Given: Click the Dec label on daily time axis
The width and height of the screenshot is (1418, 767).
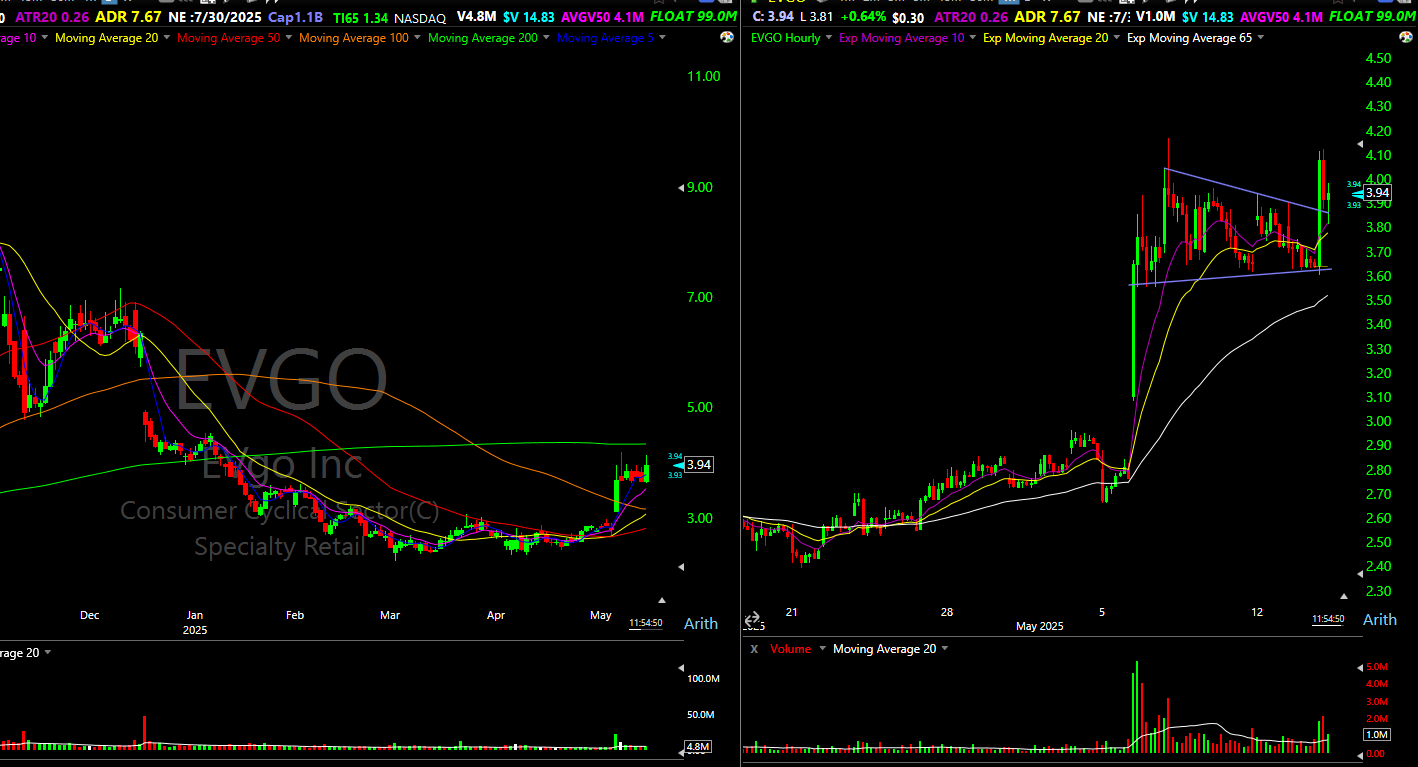Looking at the screenshot, I should coord(90,615).
